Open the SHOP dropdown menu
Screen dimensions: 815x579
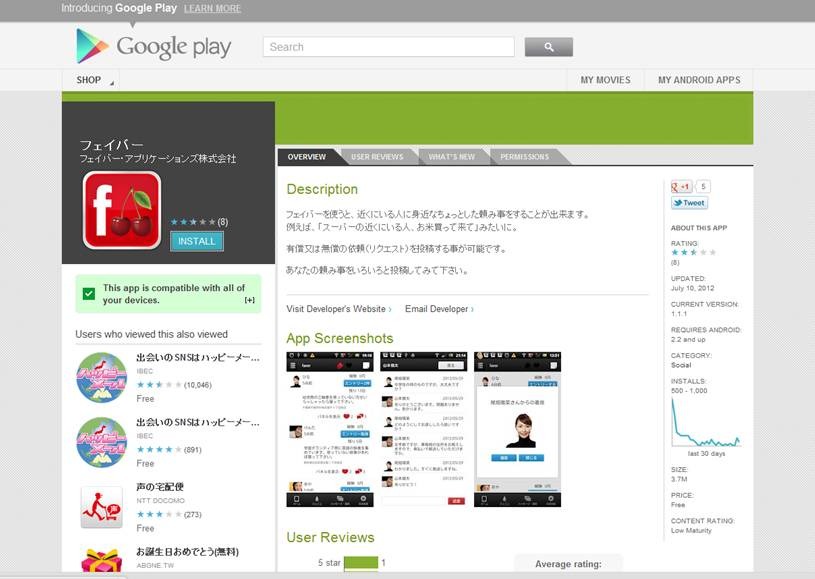[91, 80]
